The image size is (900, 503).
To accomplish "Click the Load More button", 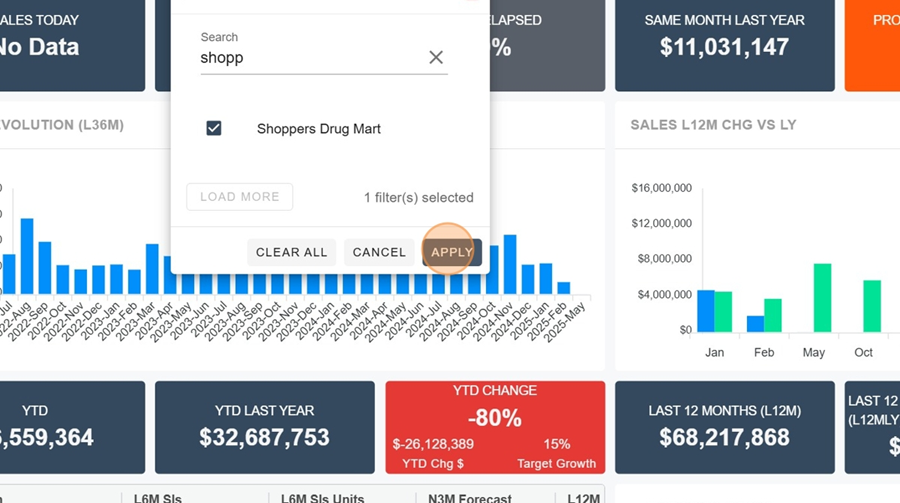I will tap(239, 197).
